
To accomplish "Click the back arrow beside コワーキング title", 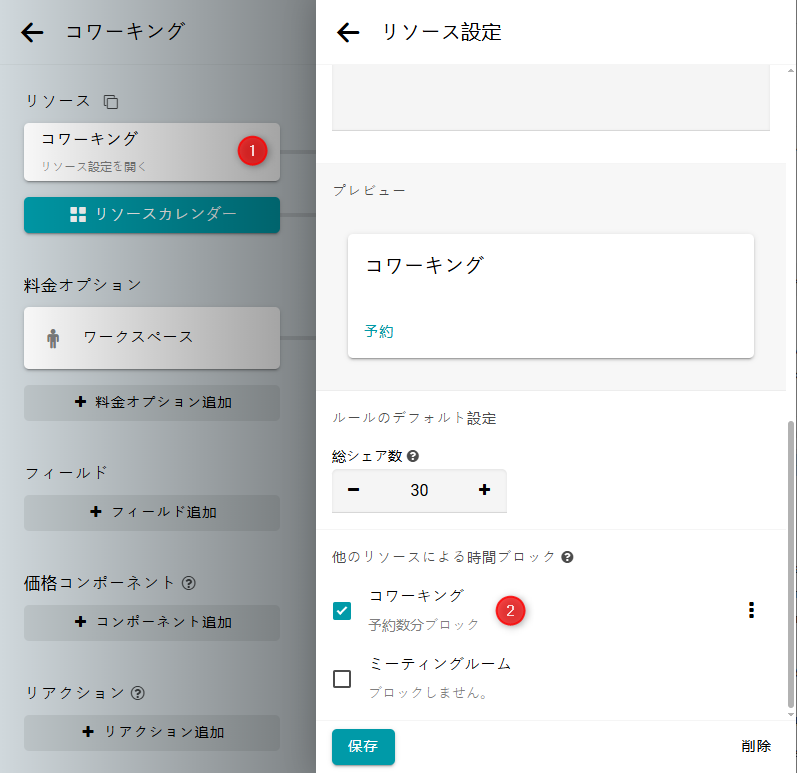I will (x=32, y=32).
